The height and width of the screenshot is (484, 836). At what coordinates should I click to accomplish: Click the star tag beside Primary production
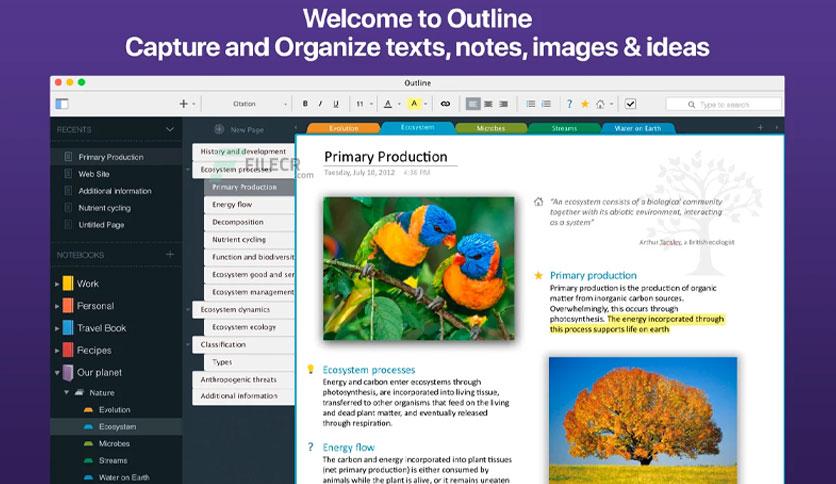pos(538,275)
